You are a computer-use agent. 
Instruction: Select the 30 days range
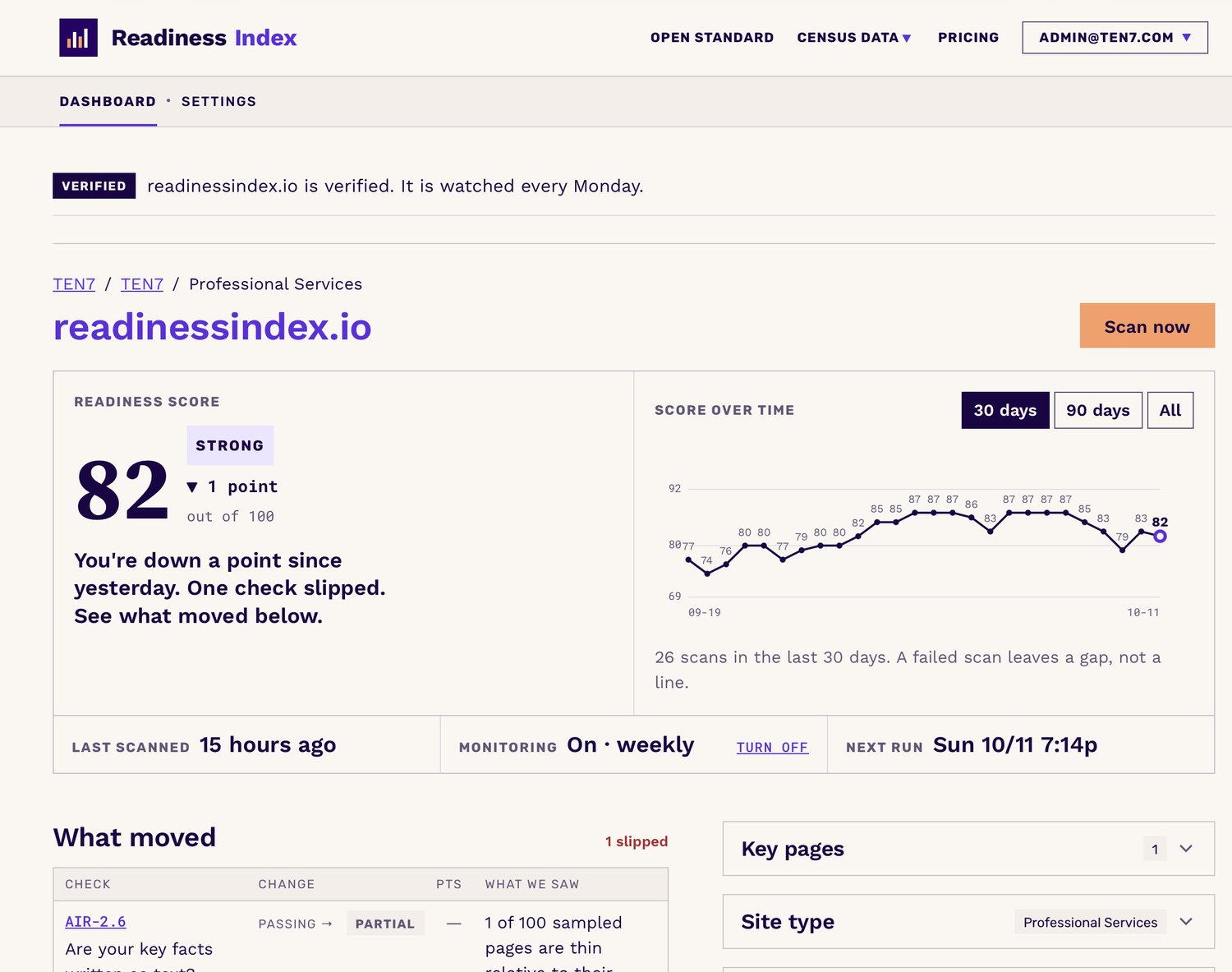click(x=1005, y=410)
